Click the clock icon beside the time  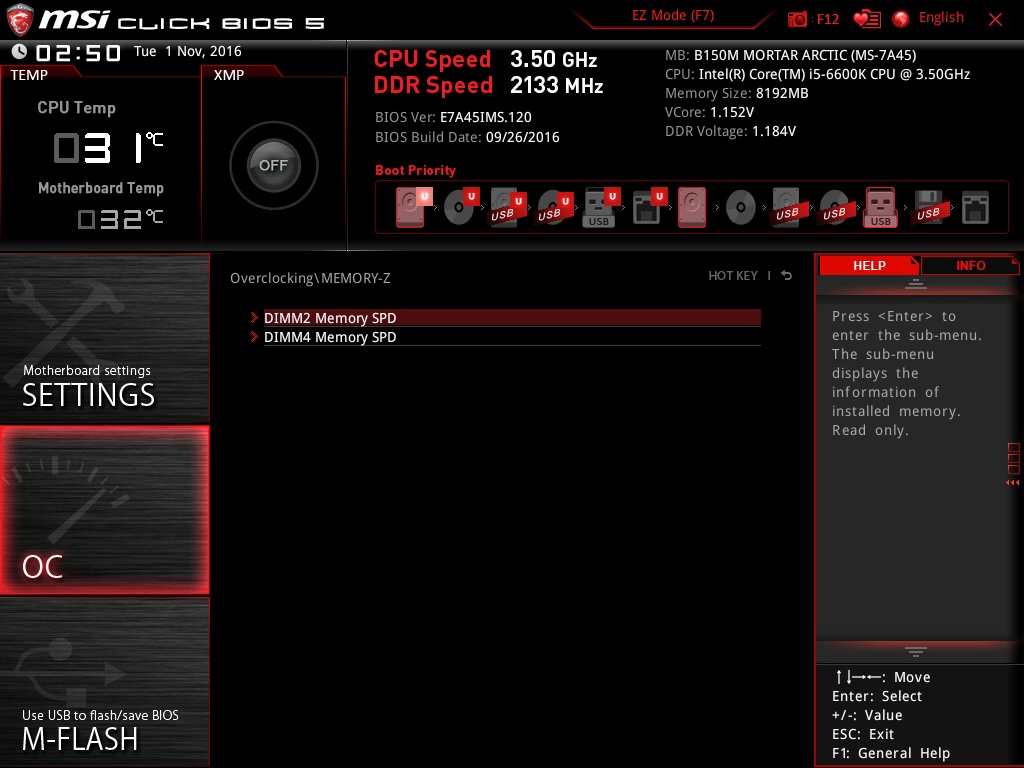pos(20,52)
